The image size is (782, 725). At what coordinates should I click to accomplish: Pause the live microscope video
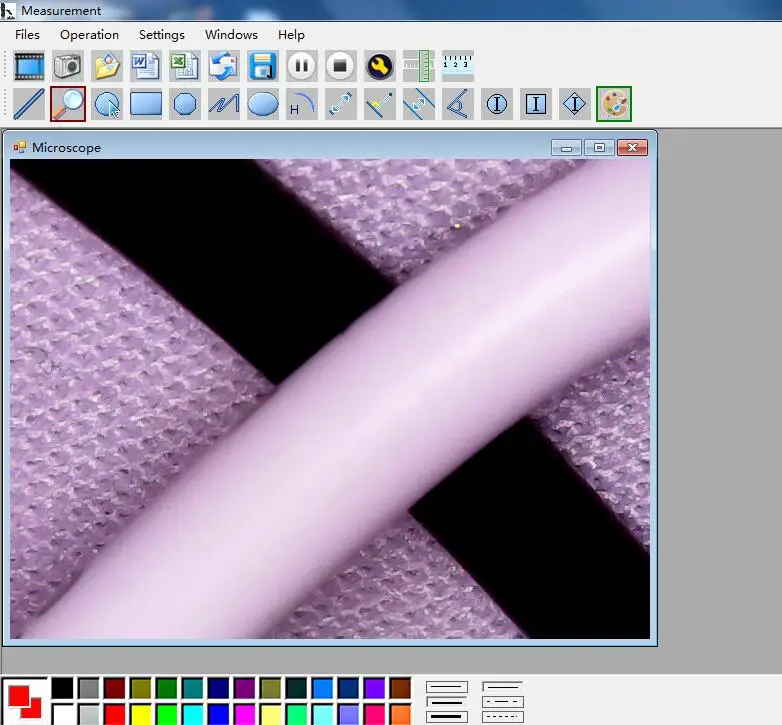pyautogui.click(x=302, y=66)
